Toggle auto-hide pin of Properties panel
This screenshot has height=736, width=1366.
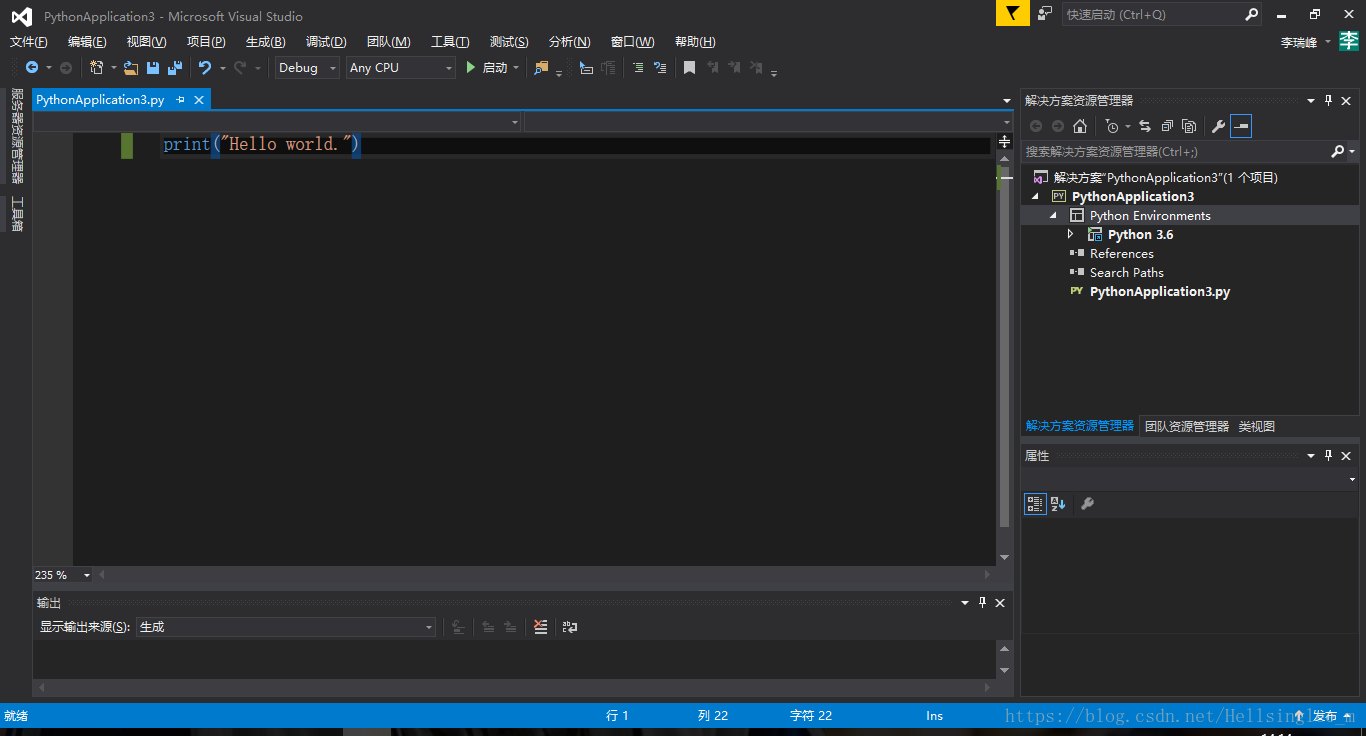(x=1329, y=455)
